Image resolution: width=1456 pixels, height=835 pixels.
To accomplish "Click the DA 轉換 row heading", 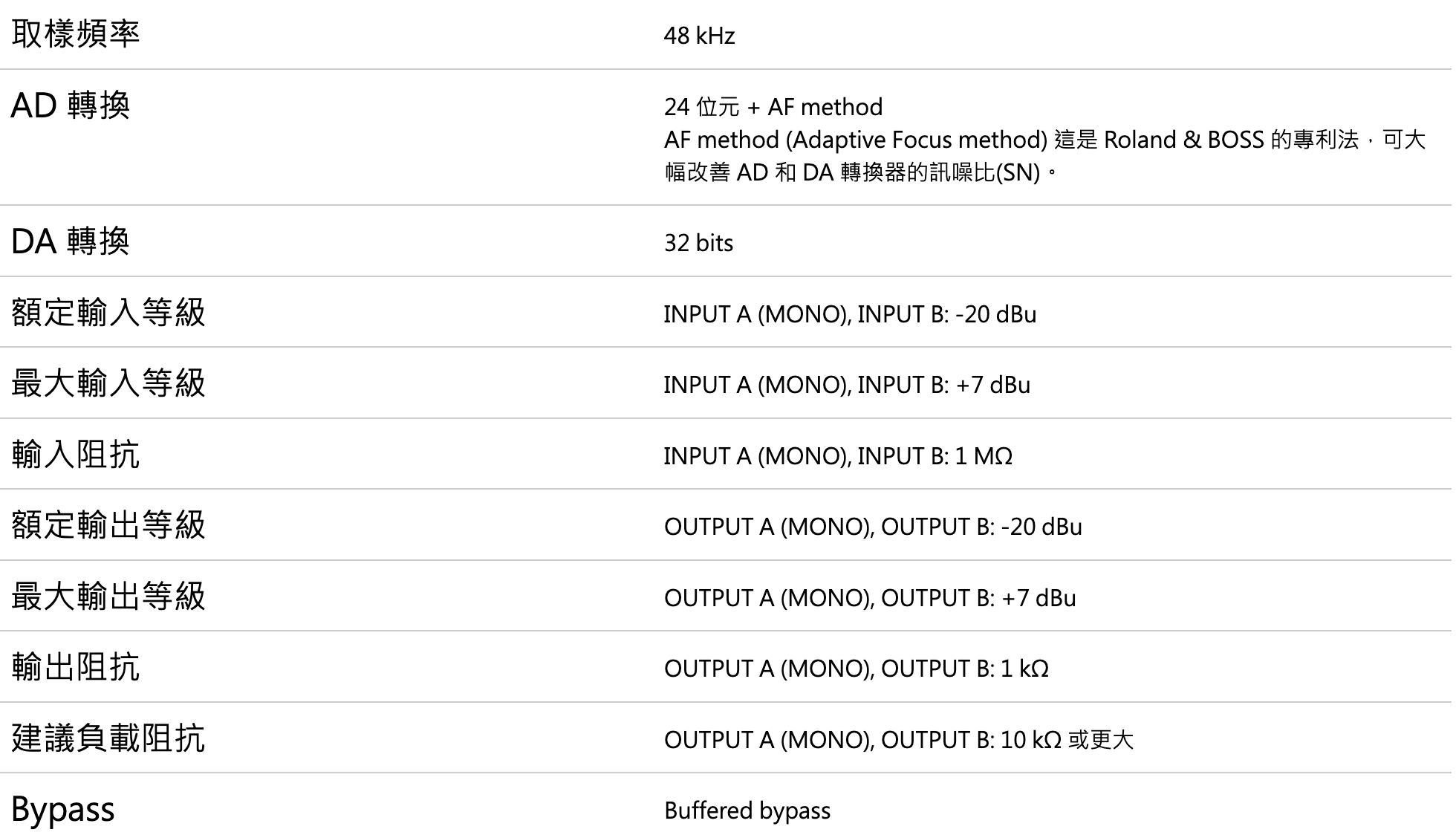I will [x=71, y=241].
